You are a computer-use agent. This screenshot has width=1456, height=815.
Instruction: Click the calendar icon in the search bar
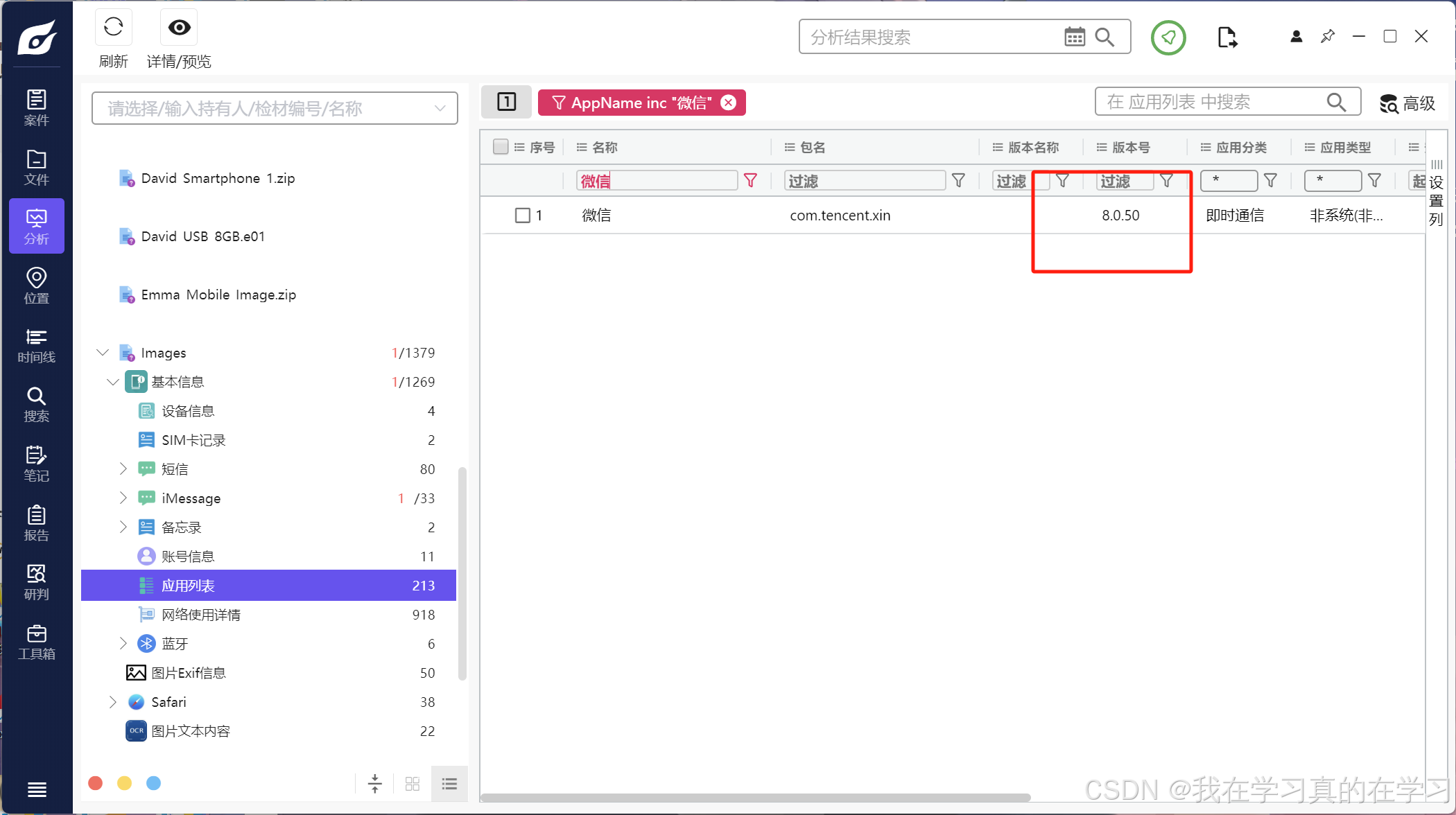click(x=1074, y=37)
